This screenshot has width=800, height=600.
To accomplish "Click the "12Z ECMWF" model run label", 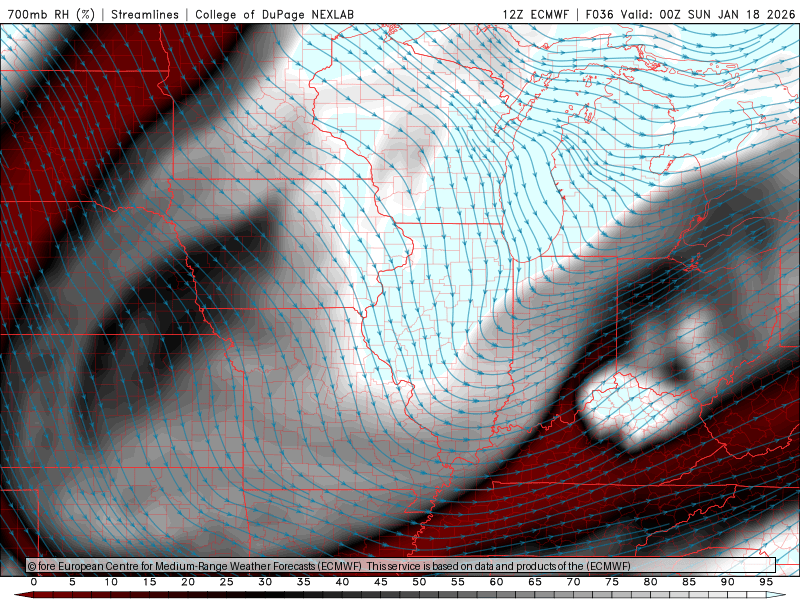I will click(535, 14).
